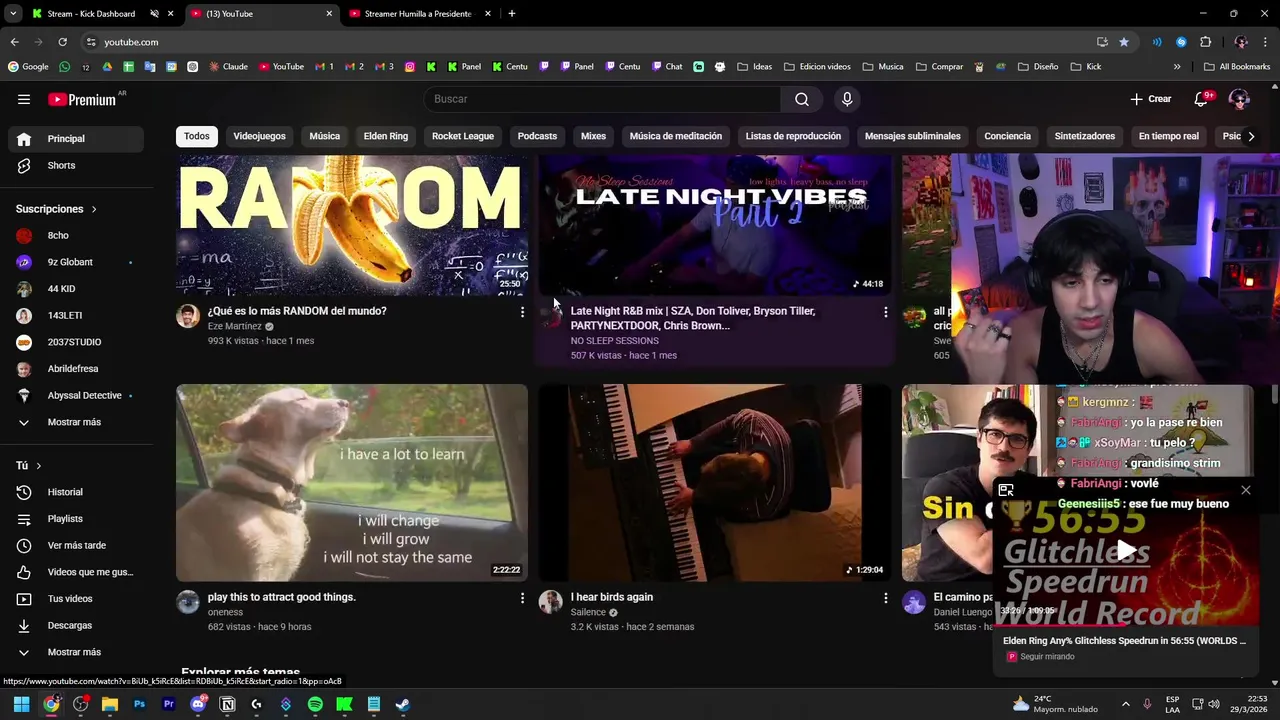
Task: Launch Spotify from the taskbar
Action: click(x=315, y=704)
